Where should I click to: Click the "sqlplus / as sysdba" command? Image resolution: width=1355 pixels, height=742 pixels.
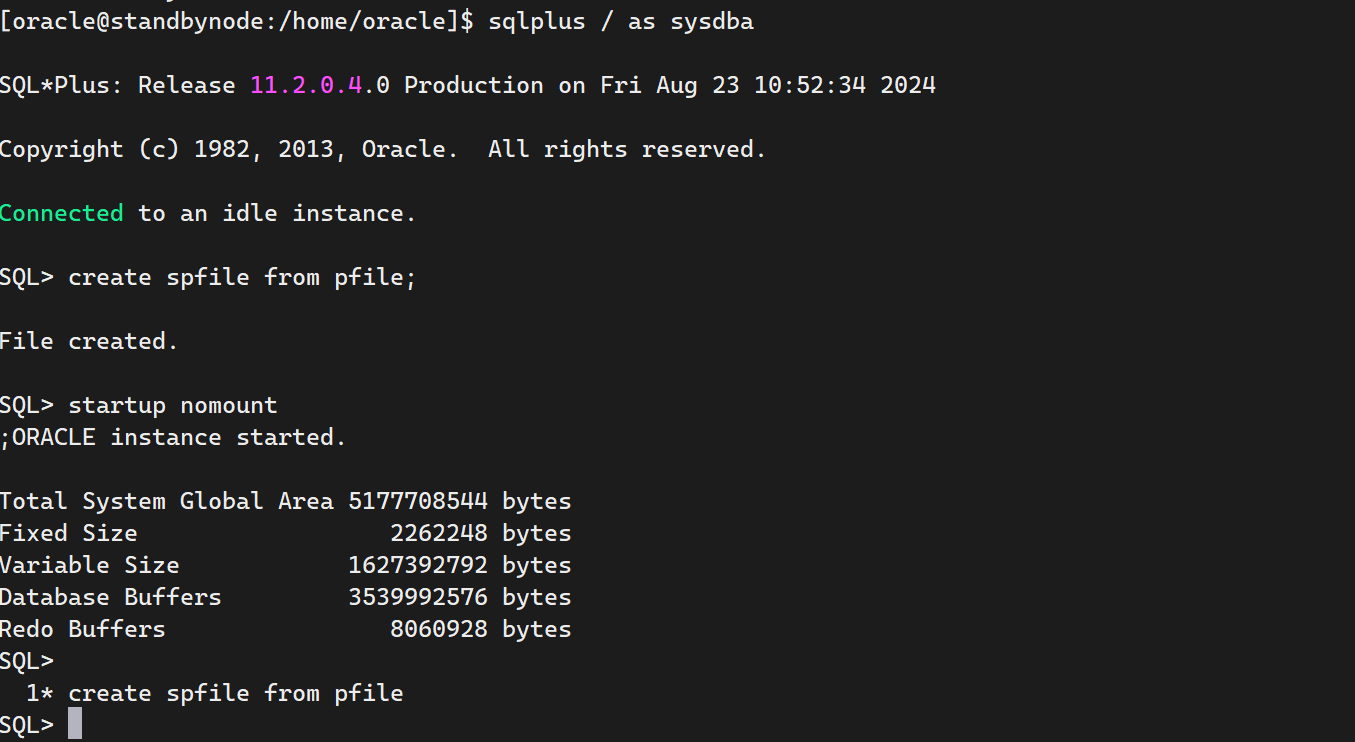tap(620, 21)
